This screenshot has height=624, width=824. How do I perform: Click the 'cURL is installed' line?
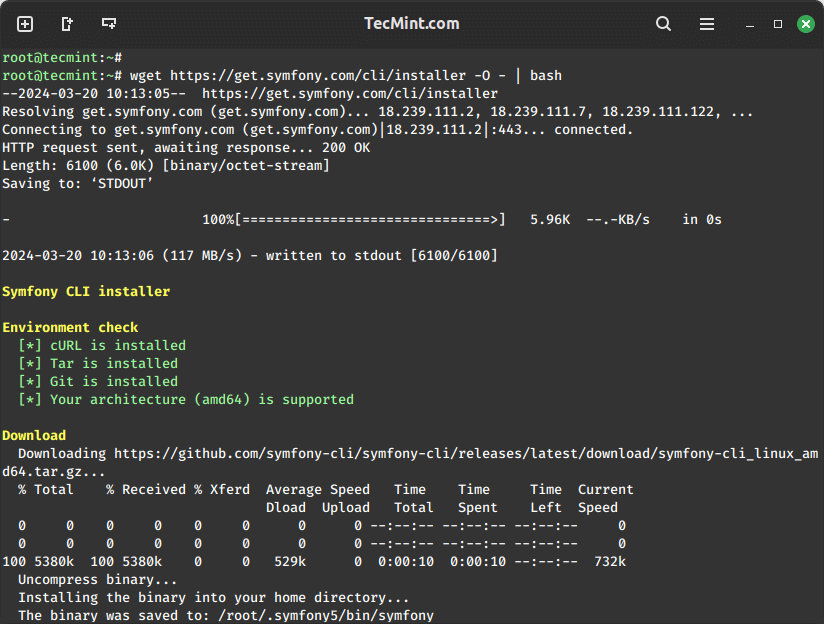[x=102, y=345]
